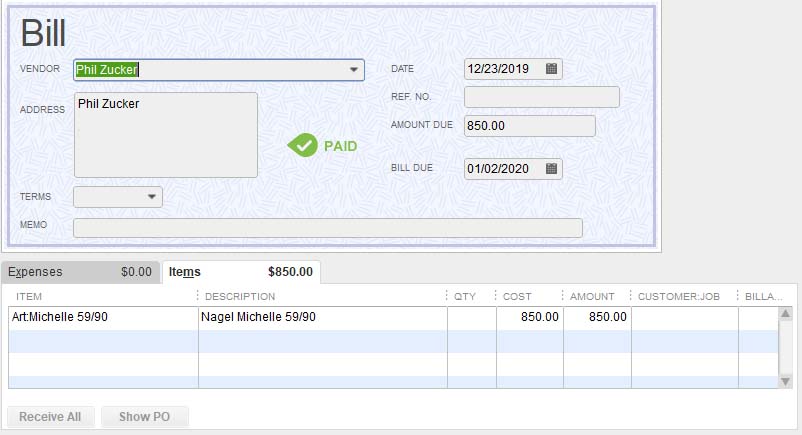Click into the Ref. No. field

coord(541,97)
